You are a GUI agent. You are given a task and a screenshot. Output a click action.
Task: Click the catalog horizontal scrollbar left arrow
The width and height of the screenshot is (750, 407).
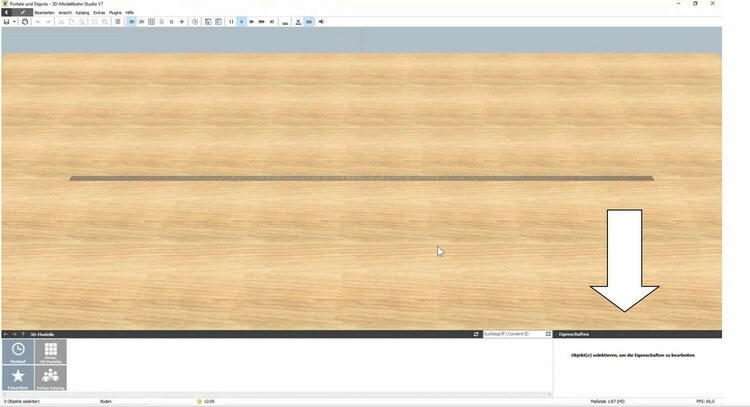(x=4, y=395)
